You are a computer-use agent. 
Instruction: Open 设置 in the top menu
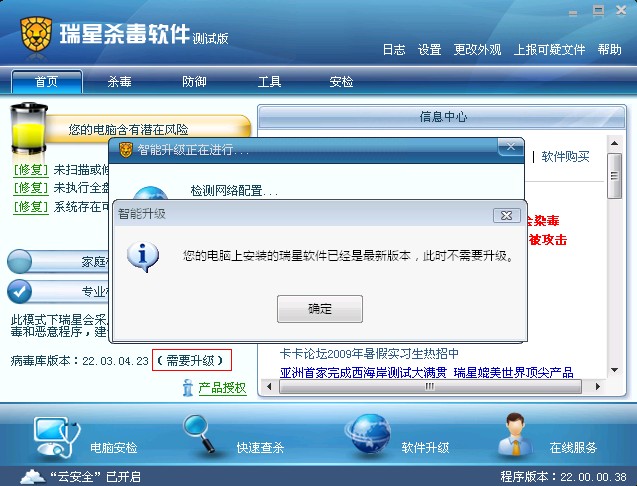point(429,50)
